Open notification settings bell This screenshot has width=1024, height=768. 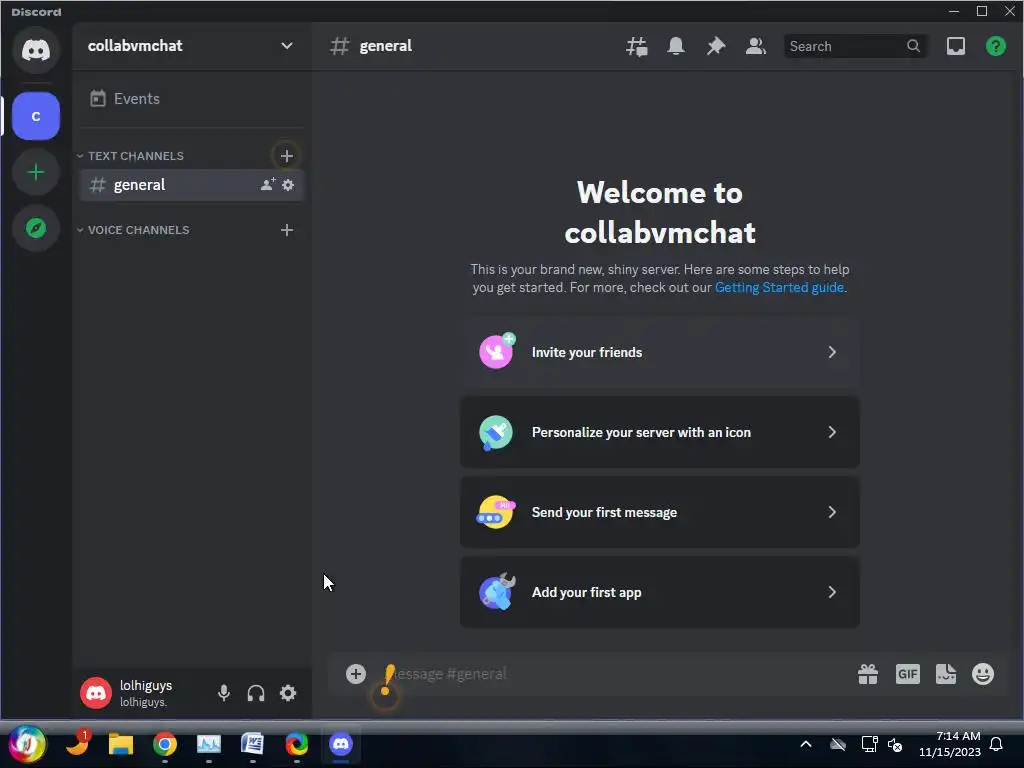point(676,46)
